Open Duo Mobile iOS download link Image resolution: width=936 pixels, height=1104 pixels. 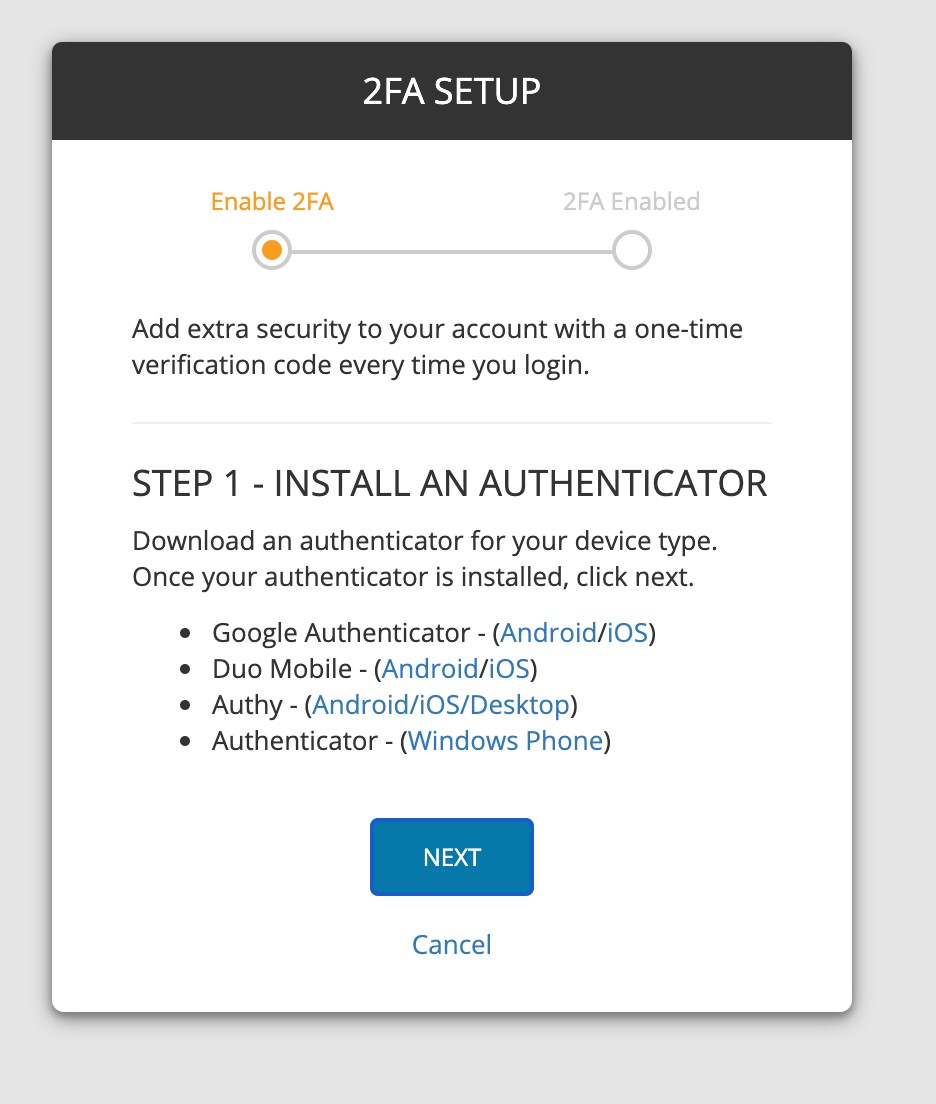coord(509,669)
